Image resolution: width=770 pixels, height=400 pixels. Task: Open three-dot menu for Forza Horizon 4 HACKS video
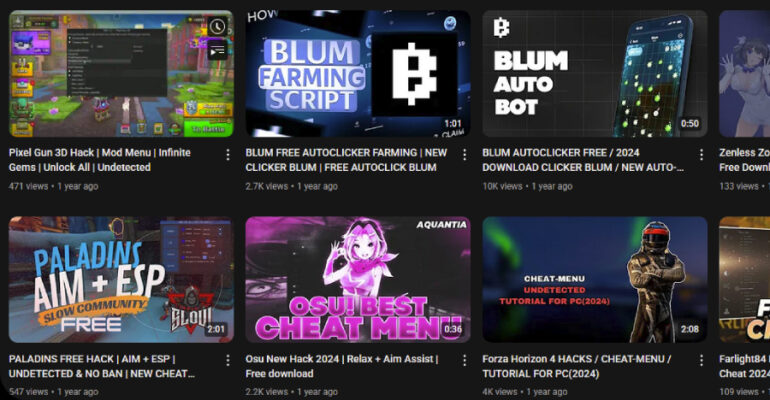[x=701, y=361]
